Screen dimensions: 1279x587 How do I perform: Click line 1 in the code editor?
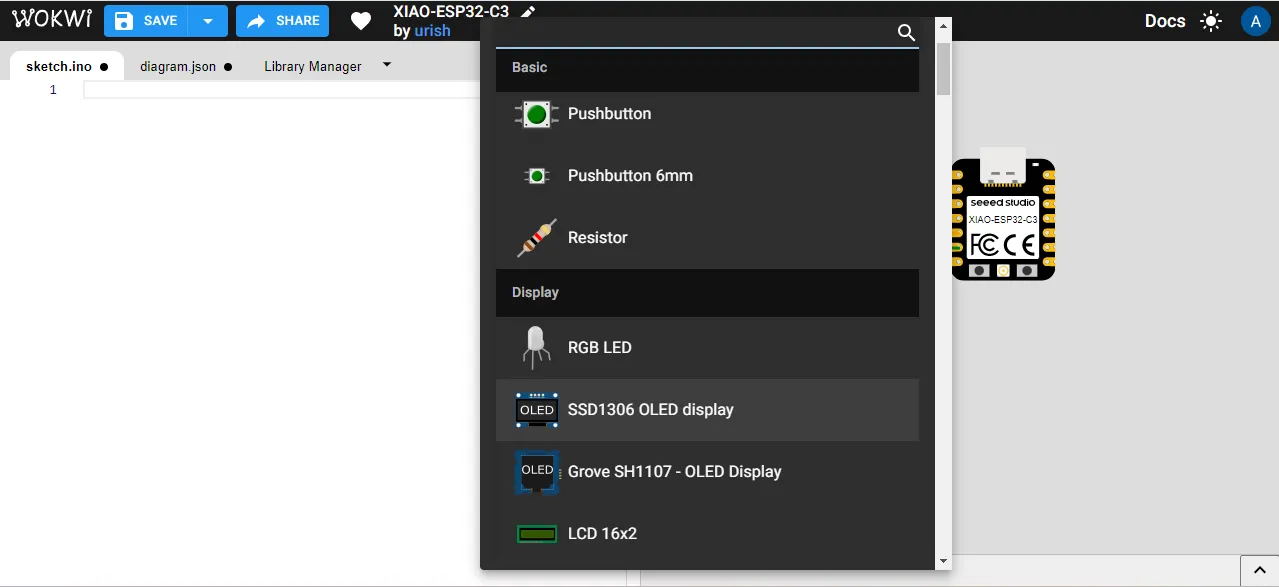coord(283,90)
